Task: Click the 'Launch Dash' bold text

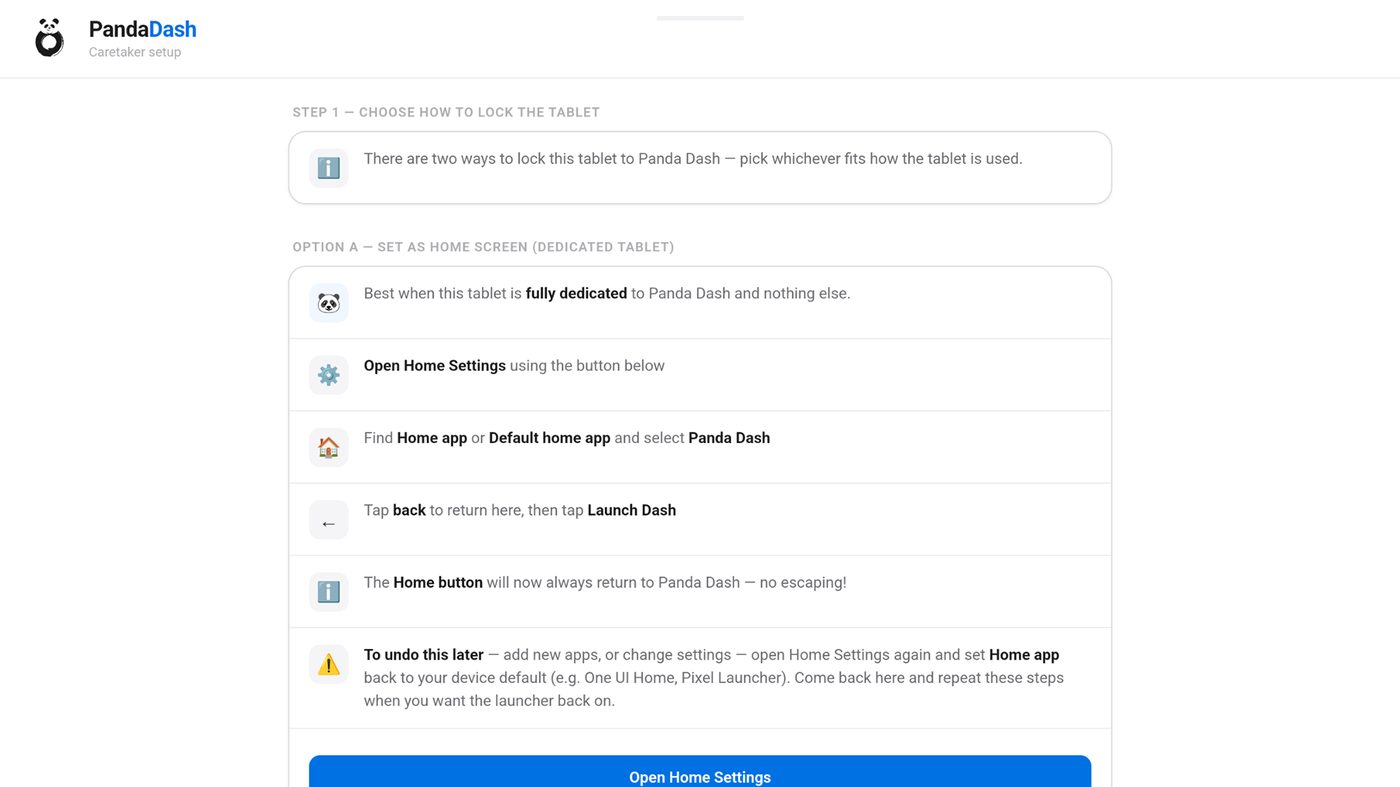Action: click(x=632, y=510)
